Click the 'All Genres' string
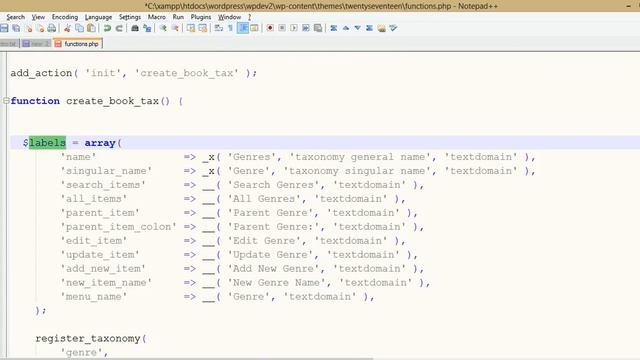This screenshot has width=640, height=360. [x=264, y=199]
